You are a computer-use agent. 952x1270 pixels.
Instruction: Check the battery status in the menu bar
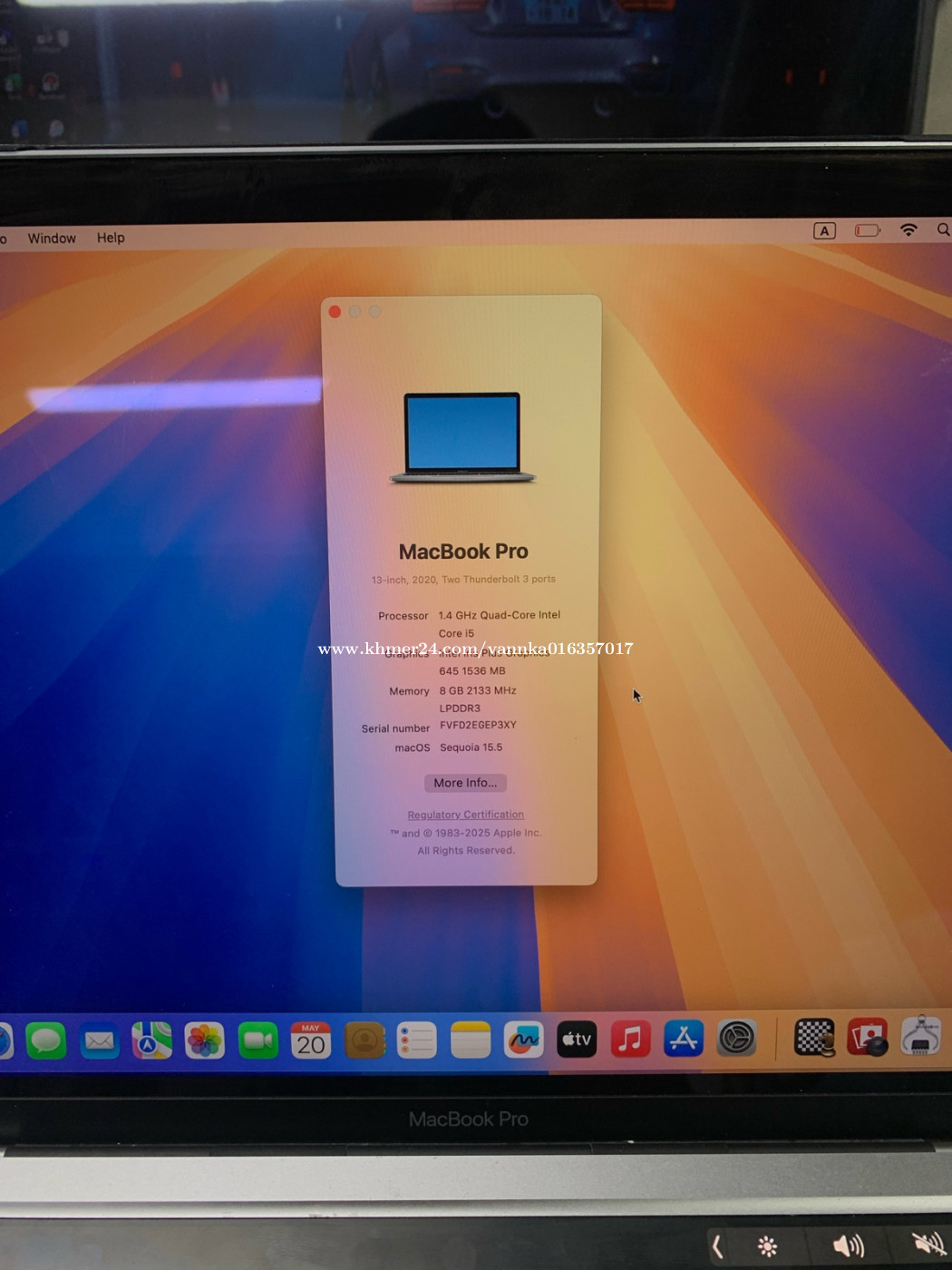pos(868,230)
